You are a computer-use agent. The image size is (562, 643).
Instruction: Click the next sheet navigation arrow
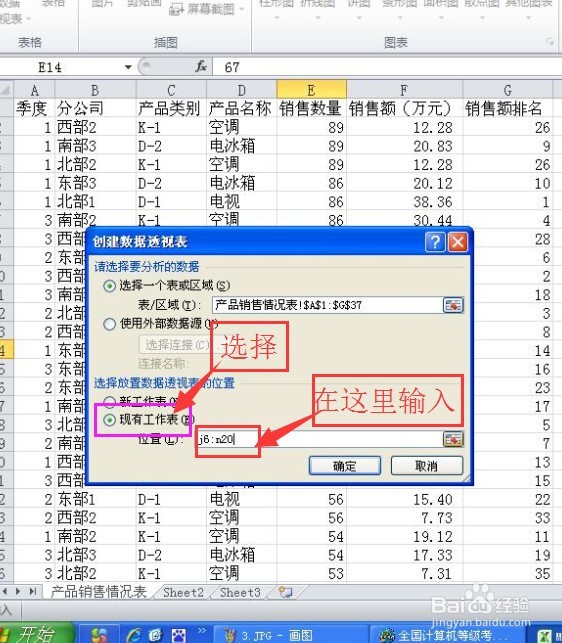(x=18, y=591)
